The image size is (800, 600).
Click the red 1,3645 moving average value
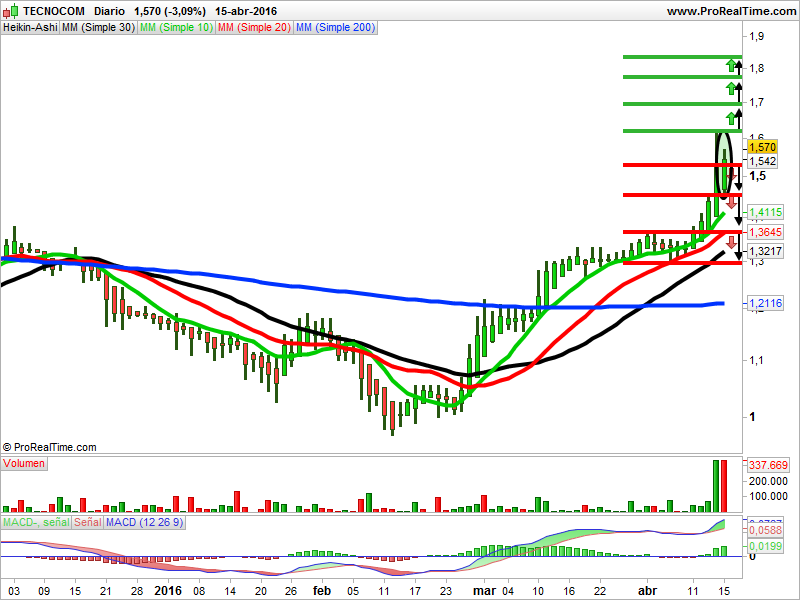(x=765, y=232)
